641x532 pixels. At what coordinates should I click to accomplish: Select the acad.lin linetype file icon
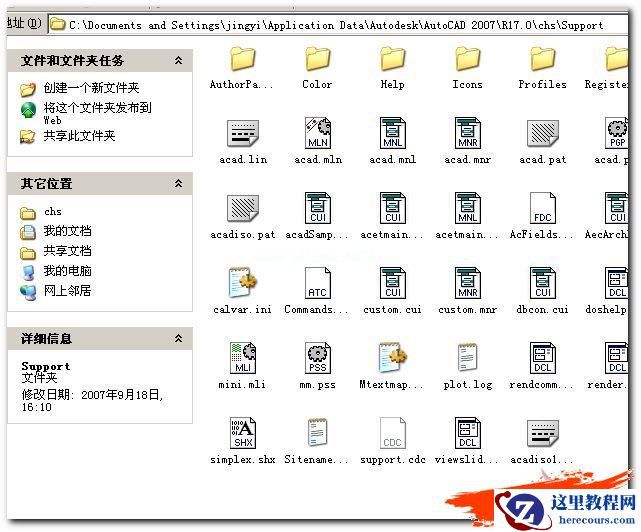pos(243,134)
